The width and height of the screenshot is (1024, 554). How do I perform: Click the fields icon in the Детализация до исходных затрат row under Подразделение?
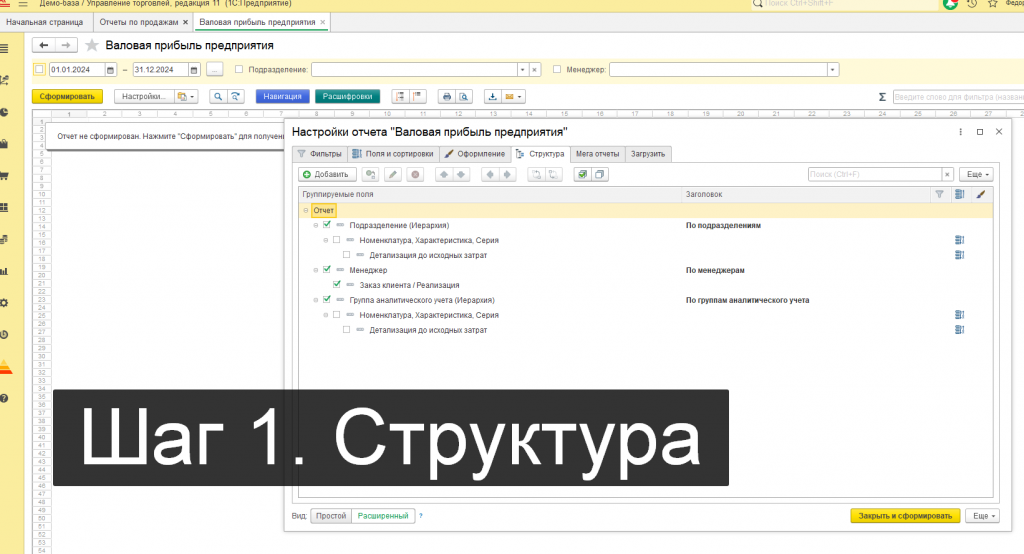coord(959,255)
